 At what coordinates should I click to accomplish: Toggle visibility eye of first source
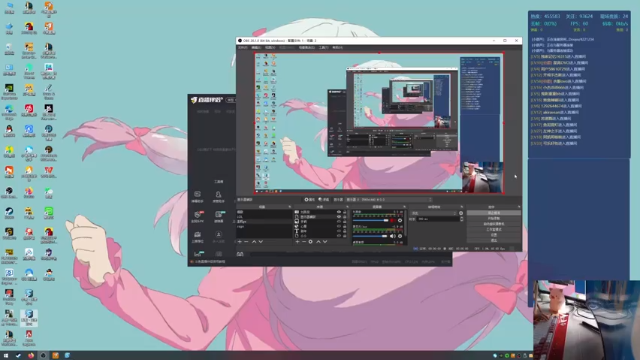click(x=339, y=212)
